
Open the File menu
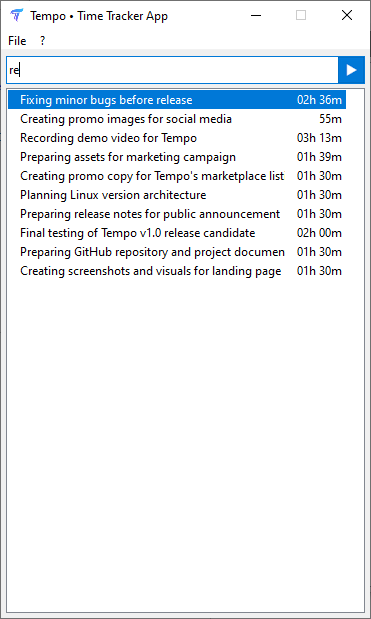(17, 41)
